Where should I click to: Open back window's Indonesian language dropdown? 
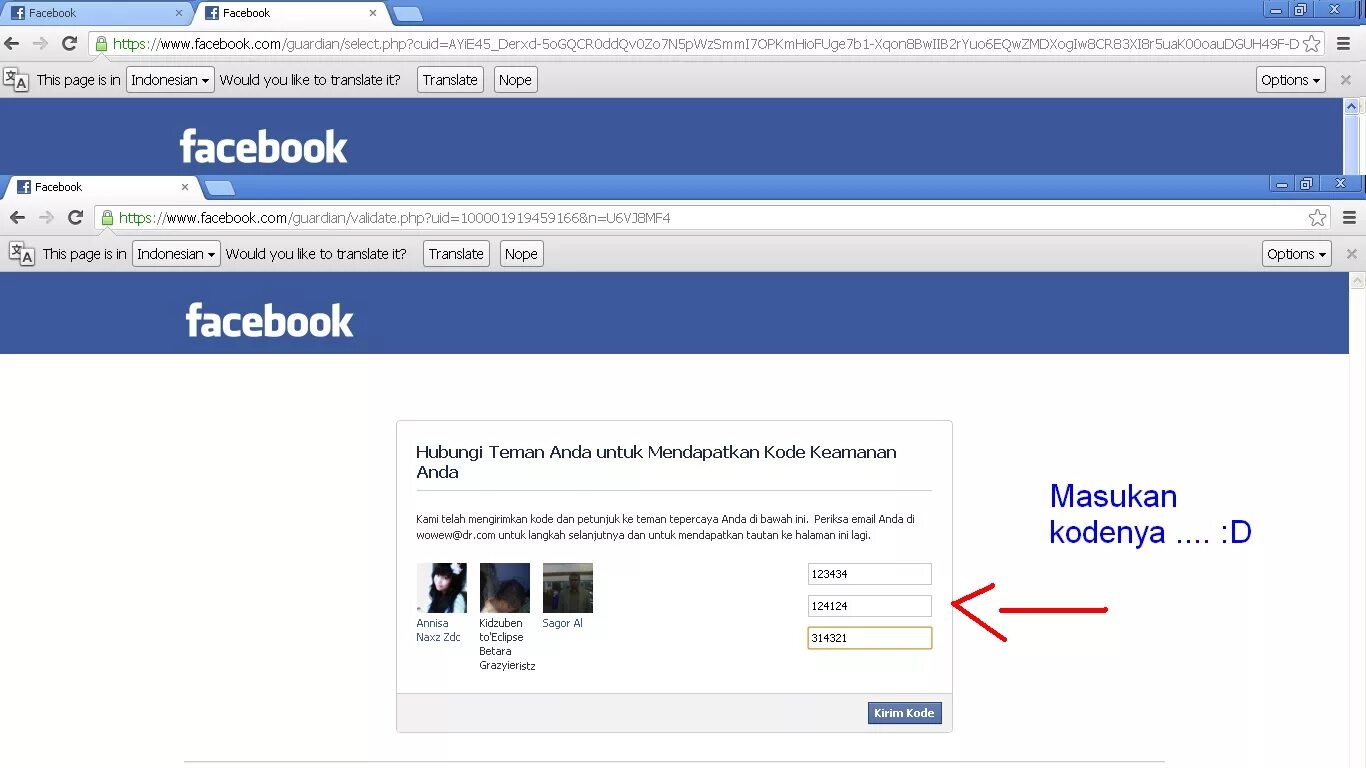coord(170,80)
